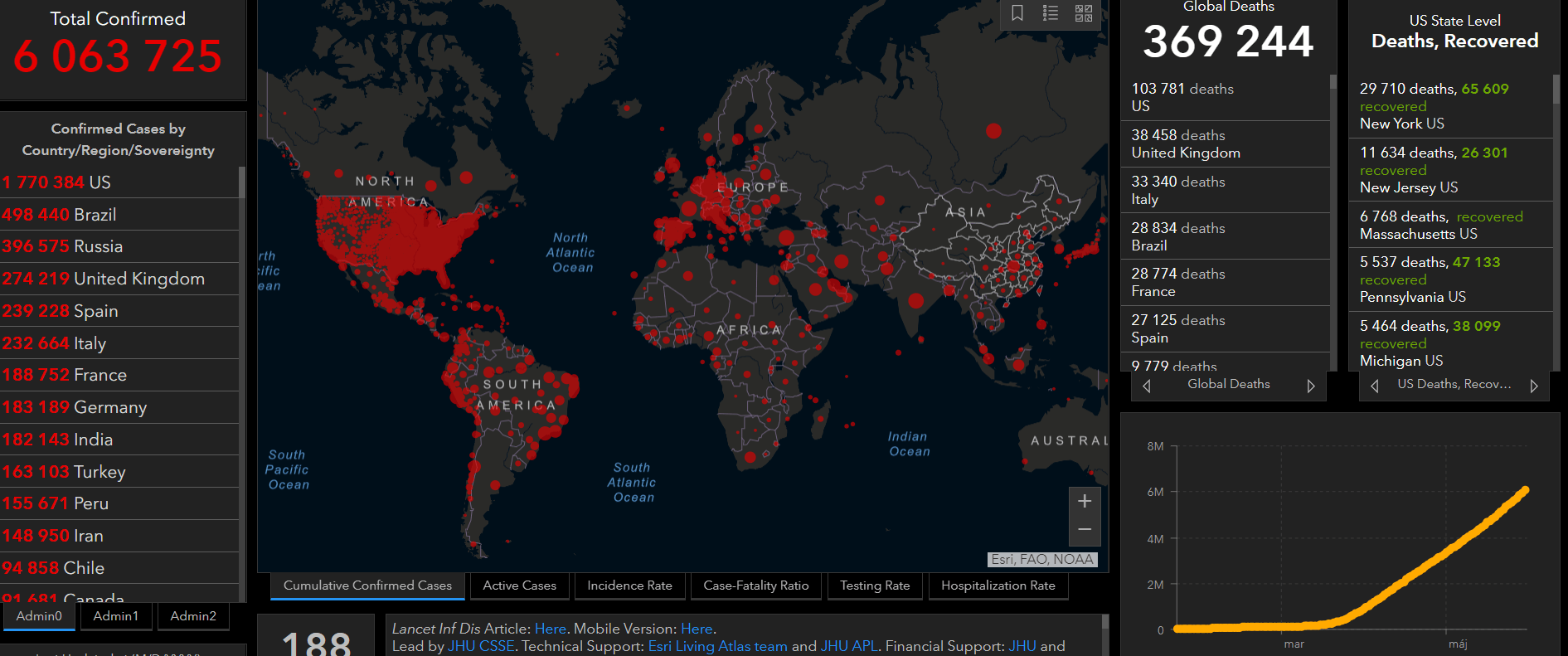Go to next Global Deaths panel
This screenshot has width=1568, height=656.
pyautogui.click(x=1311, y=386)
